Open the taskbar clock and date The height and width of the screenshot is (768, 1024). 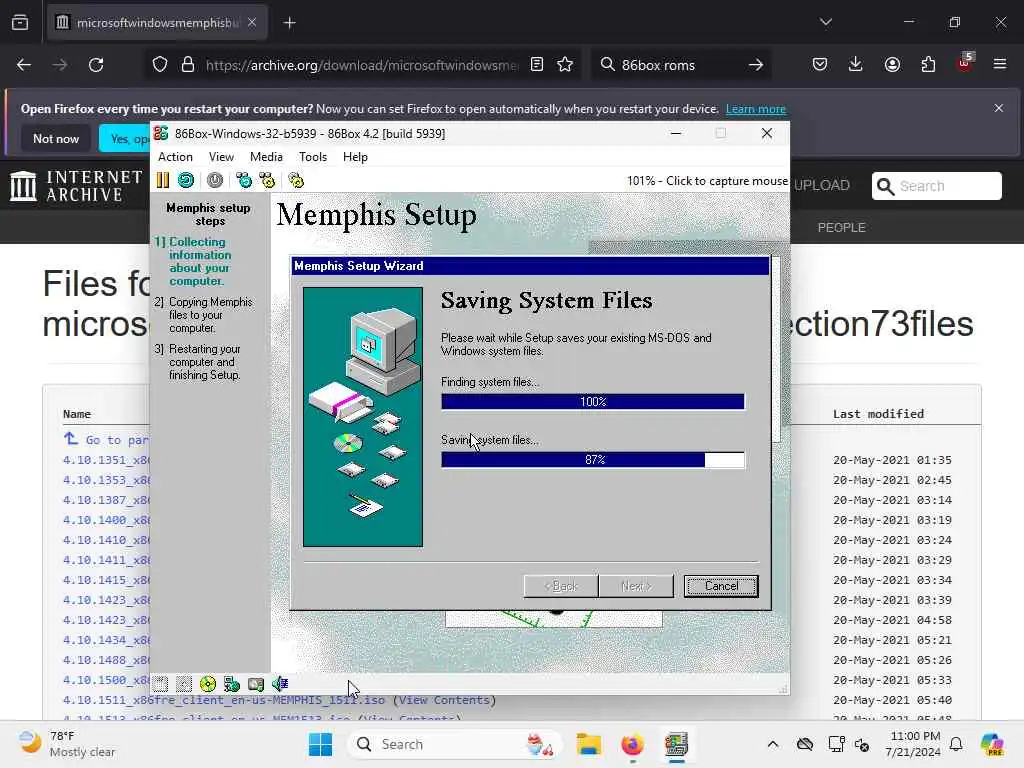click(x=913, y=744)
